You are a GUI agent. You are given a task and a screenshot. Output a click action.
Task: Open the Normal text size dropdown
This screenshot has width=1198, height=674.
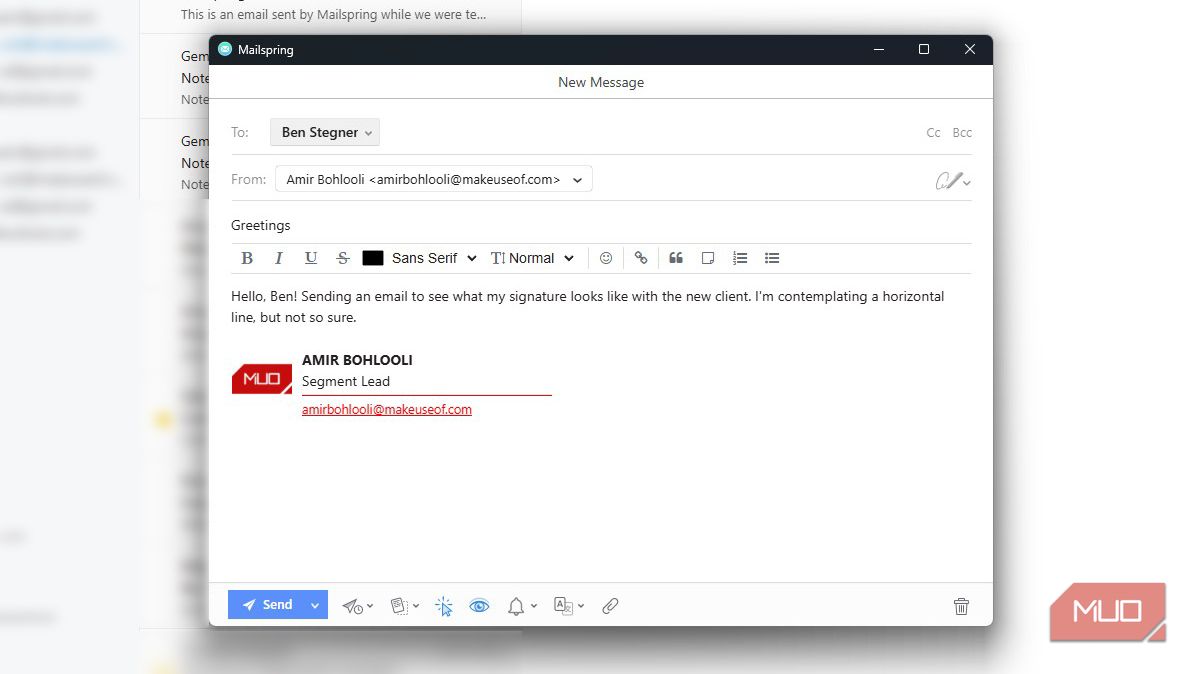pyautogui.click(x=533, y=258)
